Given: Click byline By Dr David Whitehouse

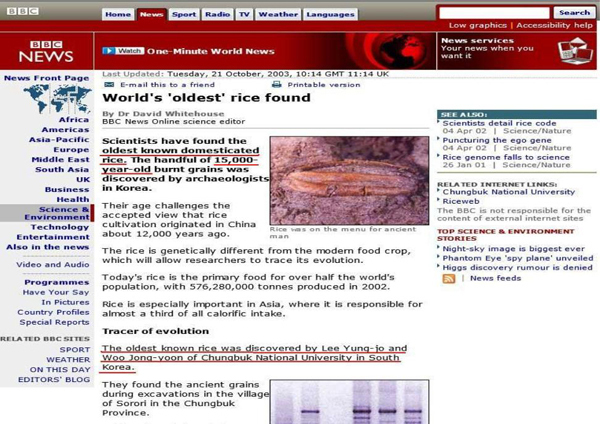Looking at the screenshot, I should point(163,114).
